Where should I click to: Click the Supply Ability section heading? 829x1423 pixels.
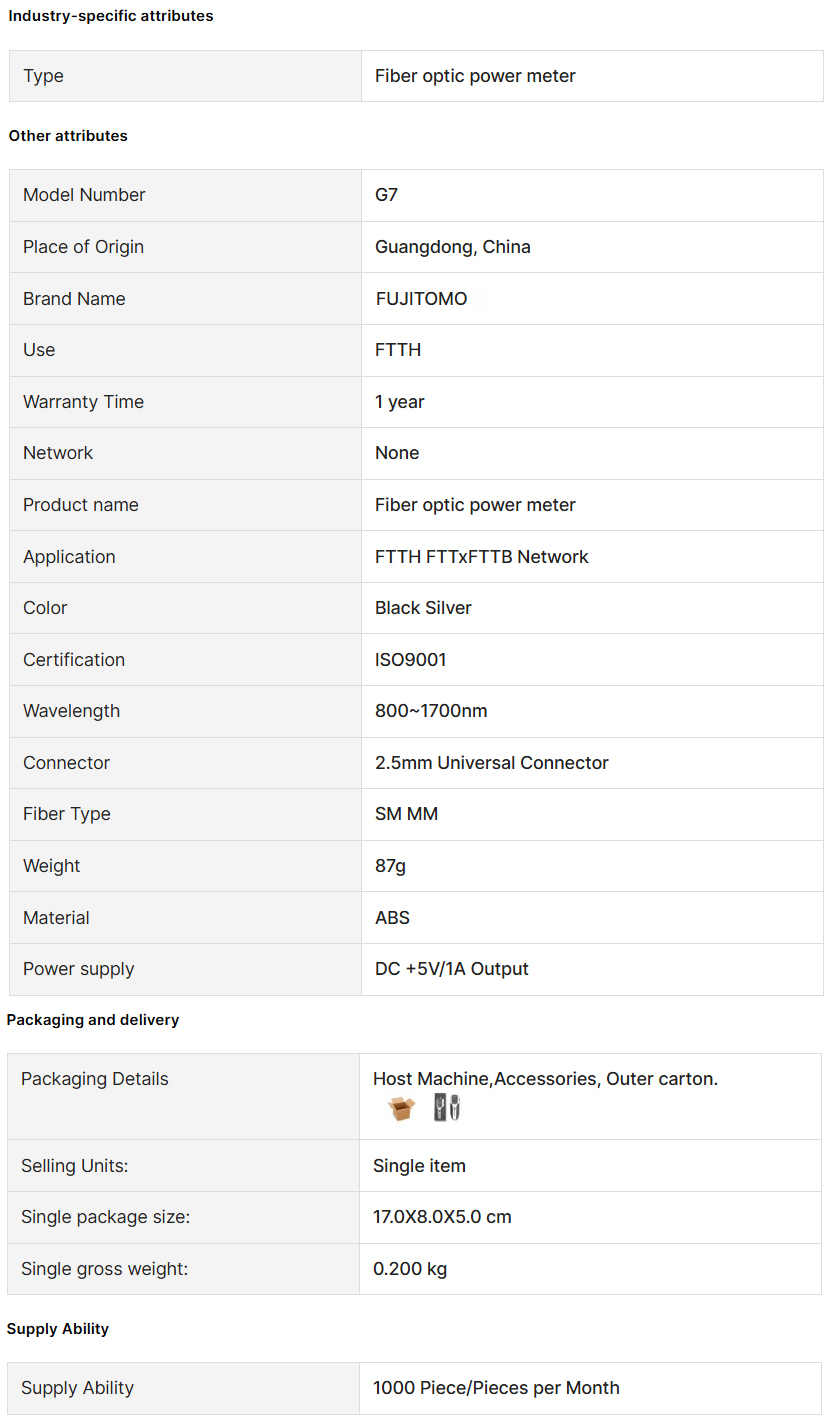pyautogui.click(x=58, y=1329)
